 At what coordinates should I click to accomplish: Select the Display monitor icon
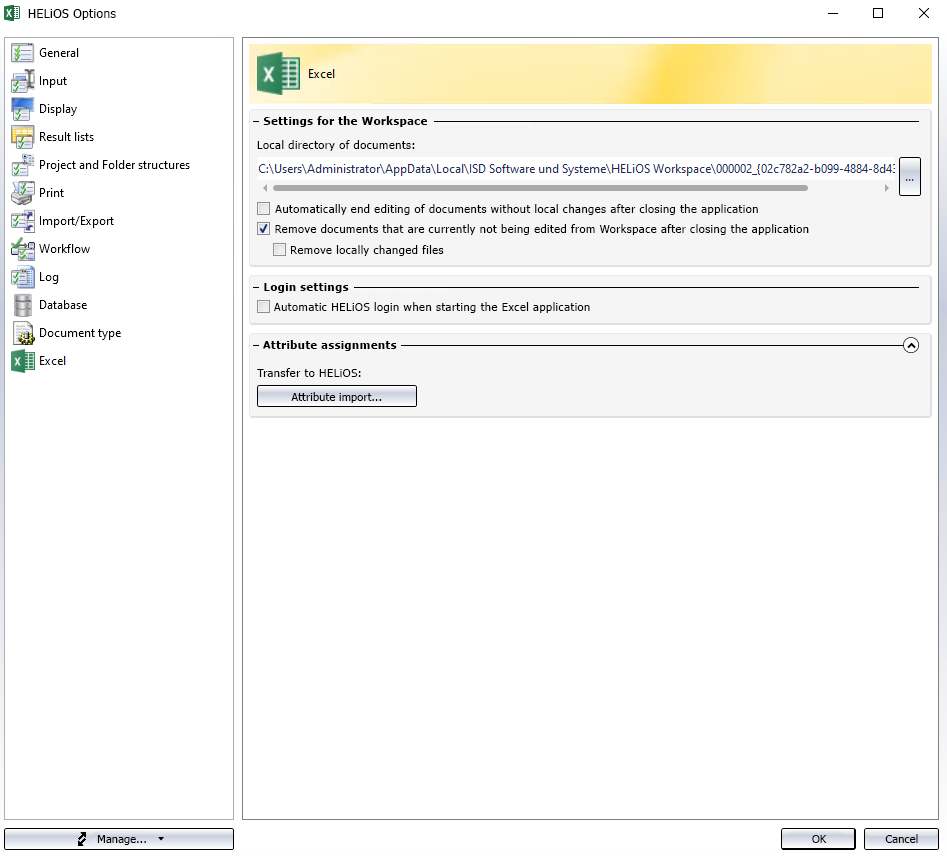(x=22, y=109)
